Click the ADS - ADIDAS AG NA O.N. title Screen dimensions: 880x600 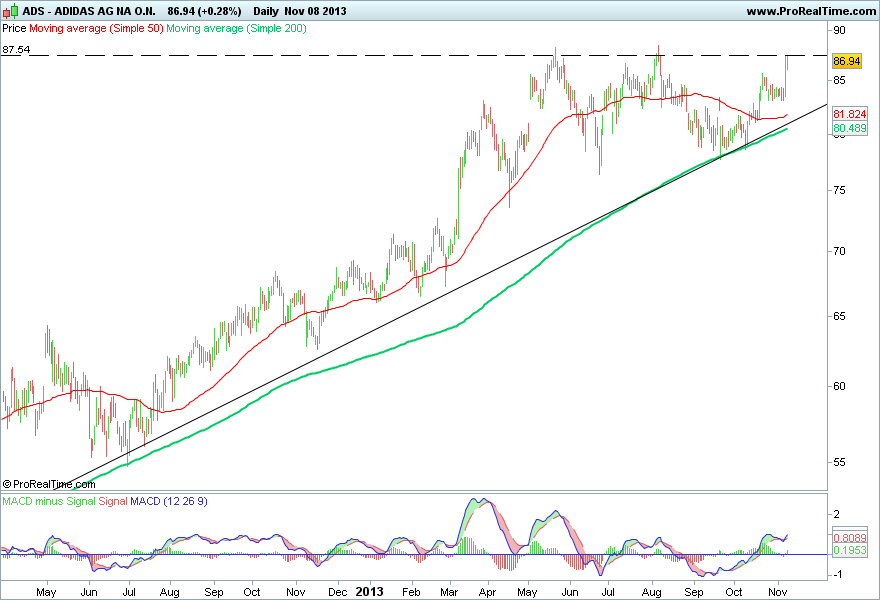coord(89,11)
